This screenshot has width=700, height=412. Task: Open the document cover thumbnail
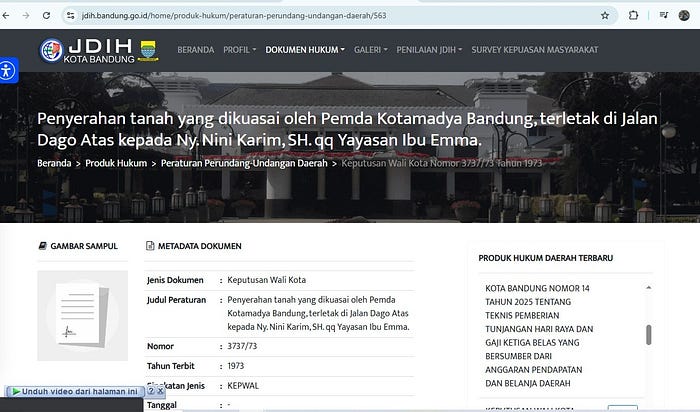83,316
